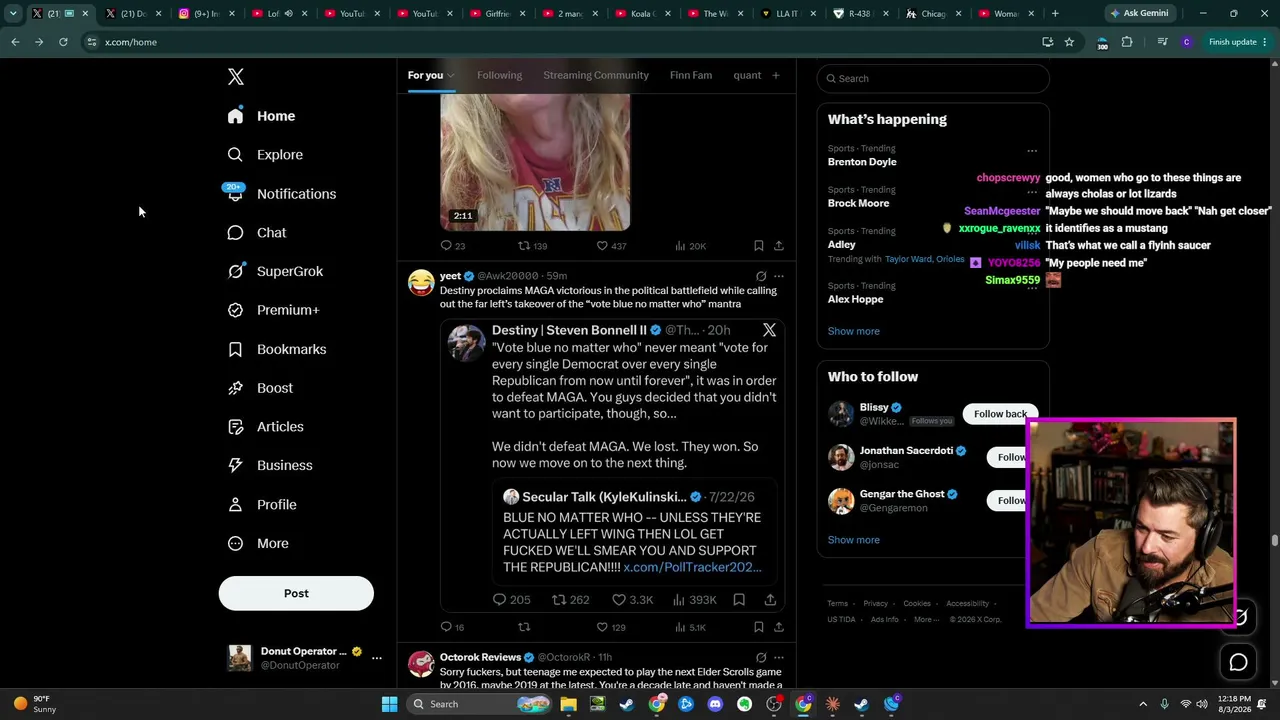Open Discord from the taskbar

click(x=715, y=704)
